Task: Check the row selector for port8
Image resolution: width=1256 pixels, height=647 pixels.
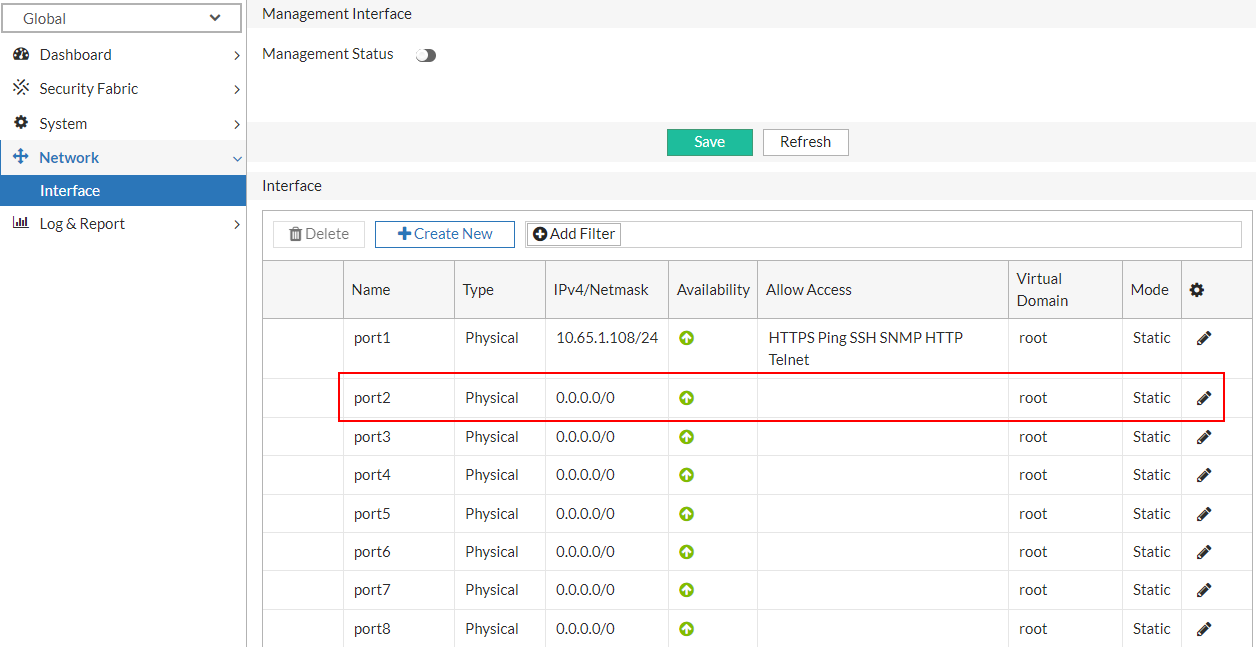Action: tap(303, 628)
